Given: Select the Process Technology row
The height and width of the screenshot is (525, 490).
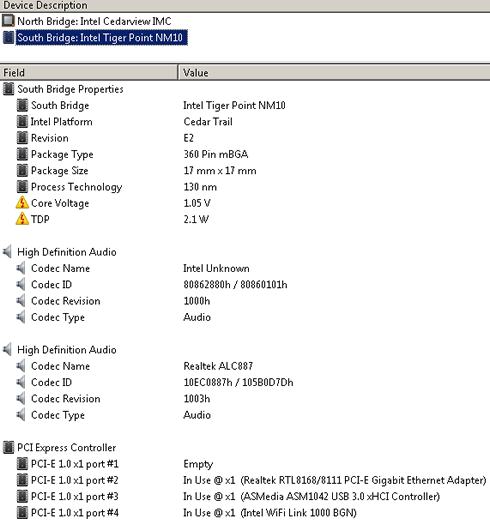Looking at the screenshot, I should pyautogui.click(x=245, y=187).
